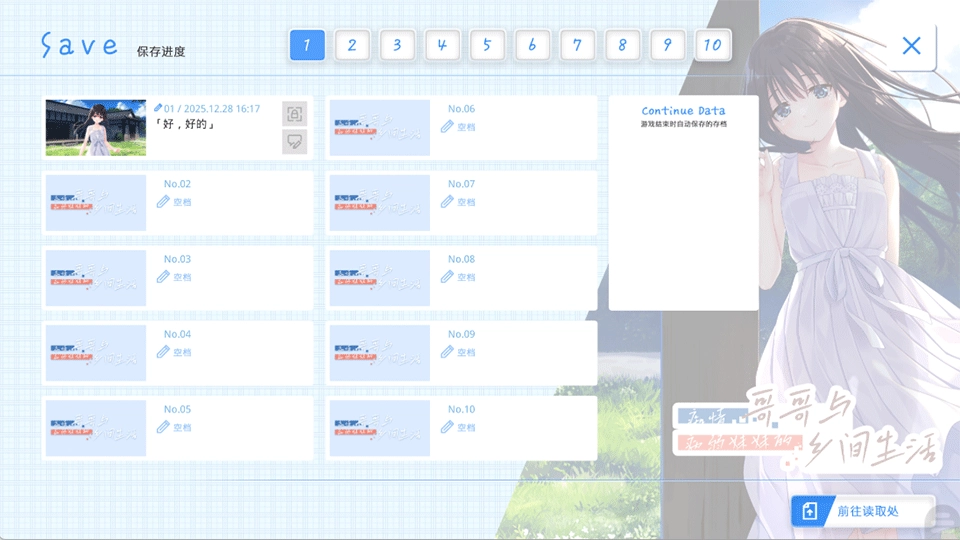Pick empty save slot No.10
Viewport: 960px width, 540px height.
point(461,427)
